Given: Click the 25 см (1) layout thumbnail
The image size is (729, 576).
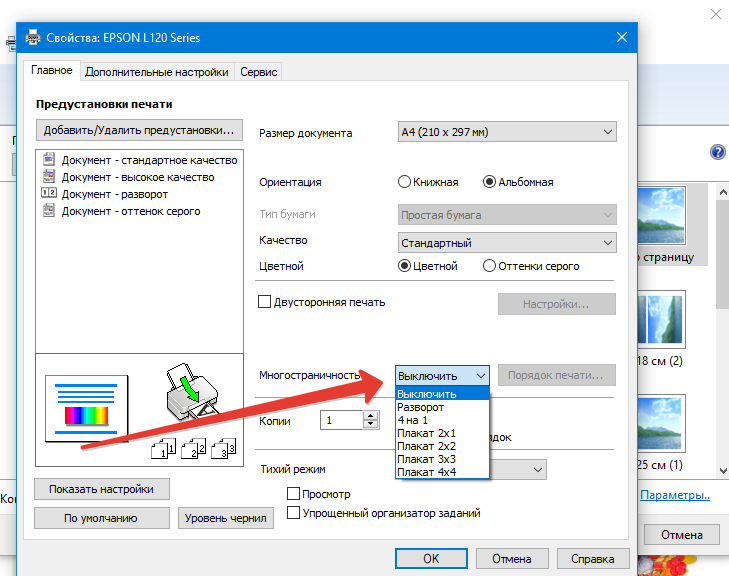Looking at the screenshot, I should point(662,424).
